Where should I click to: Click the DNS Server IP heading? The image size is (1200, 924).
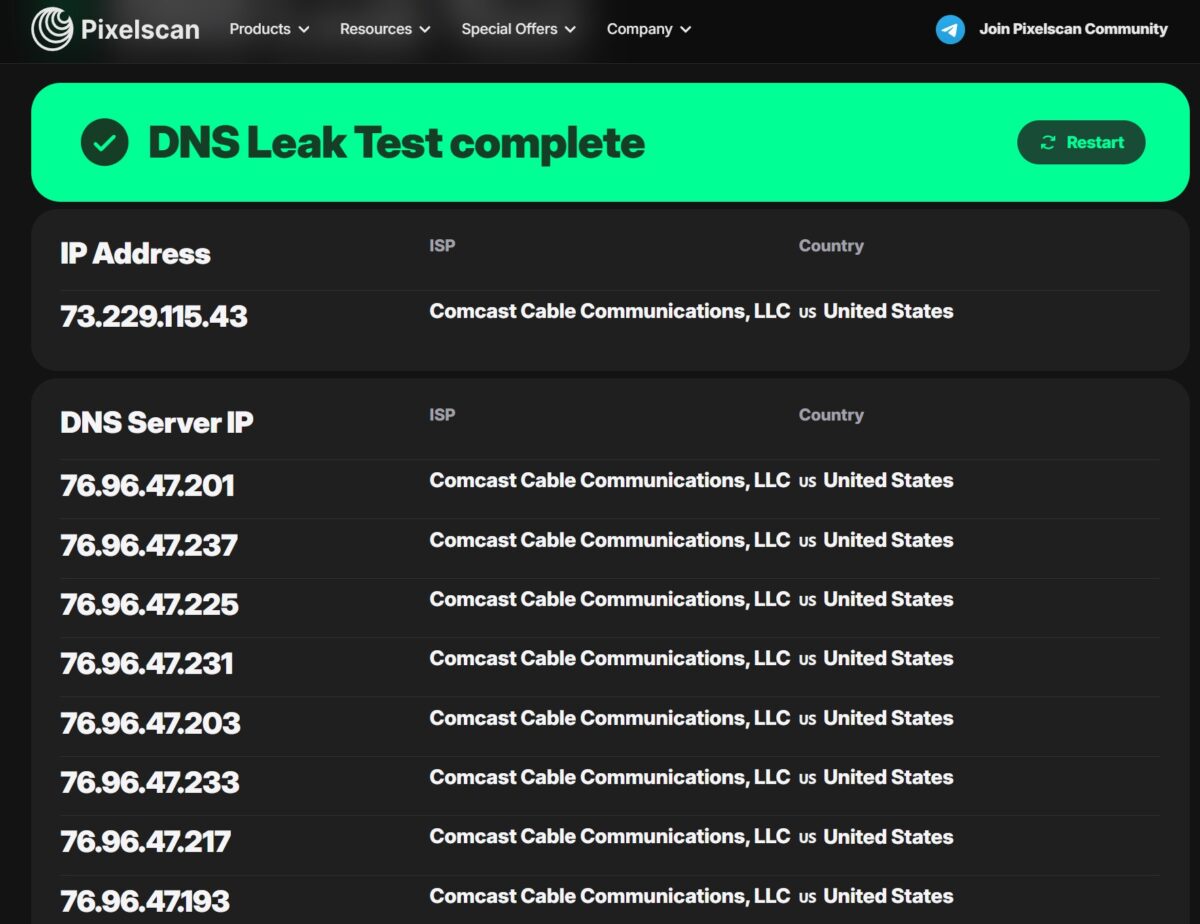tap(157, 422)
